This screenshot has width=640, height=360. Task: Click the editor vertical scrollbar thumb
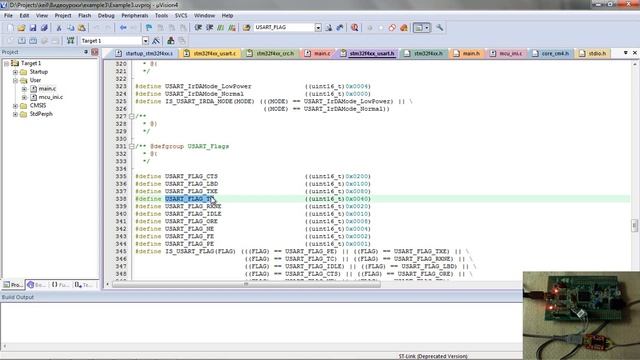634,225
